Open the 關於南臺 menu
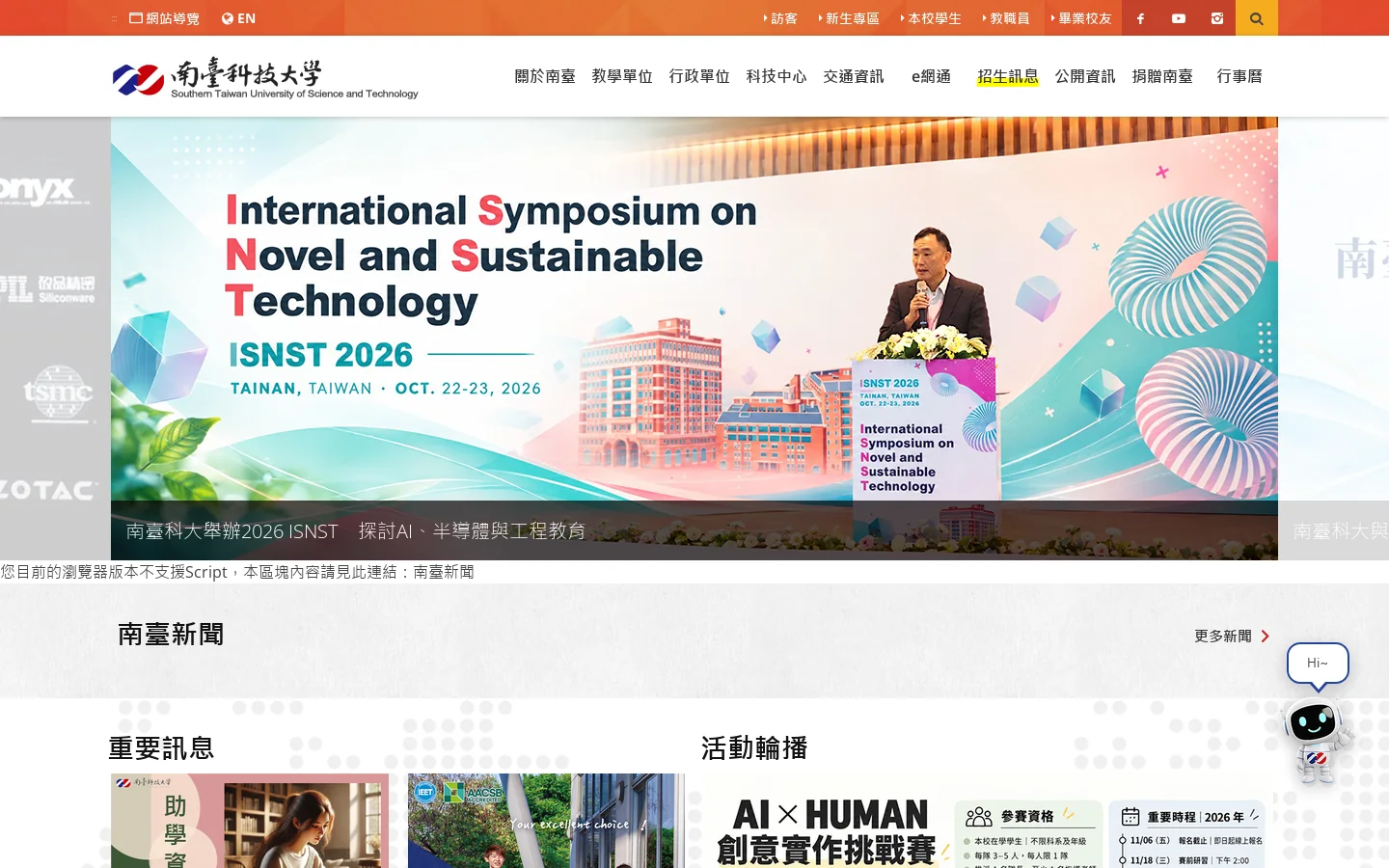The width and height of the screenshot is (1389, 868). tap(545, 76)
